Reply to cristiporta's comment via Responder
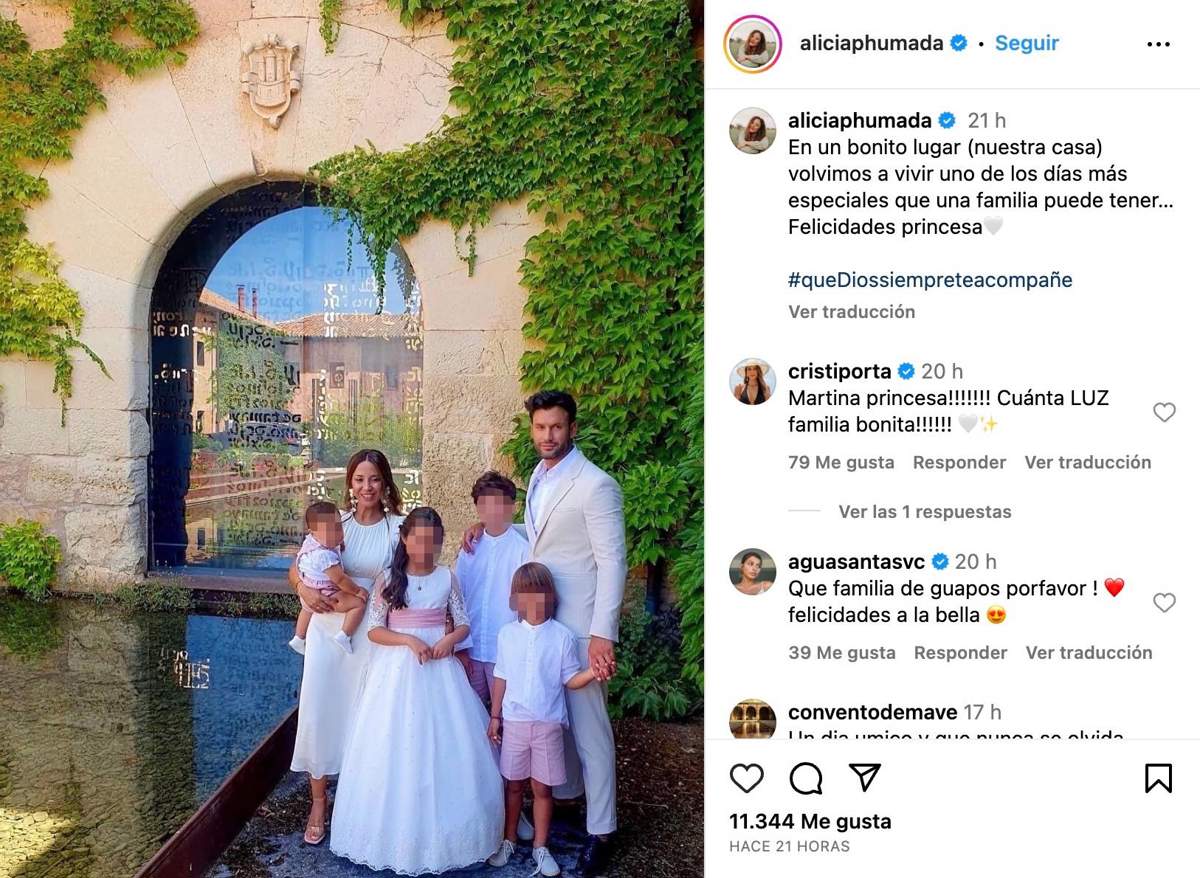Viewport: 1200px width, 878px height. pyautogui.click(x=959, y=462)
